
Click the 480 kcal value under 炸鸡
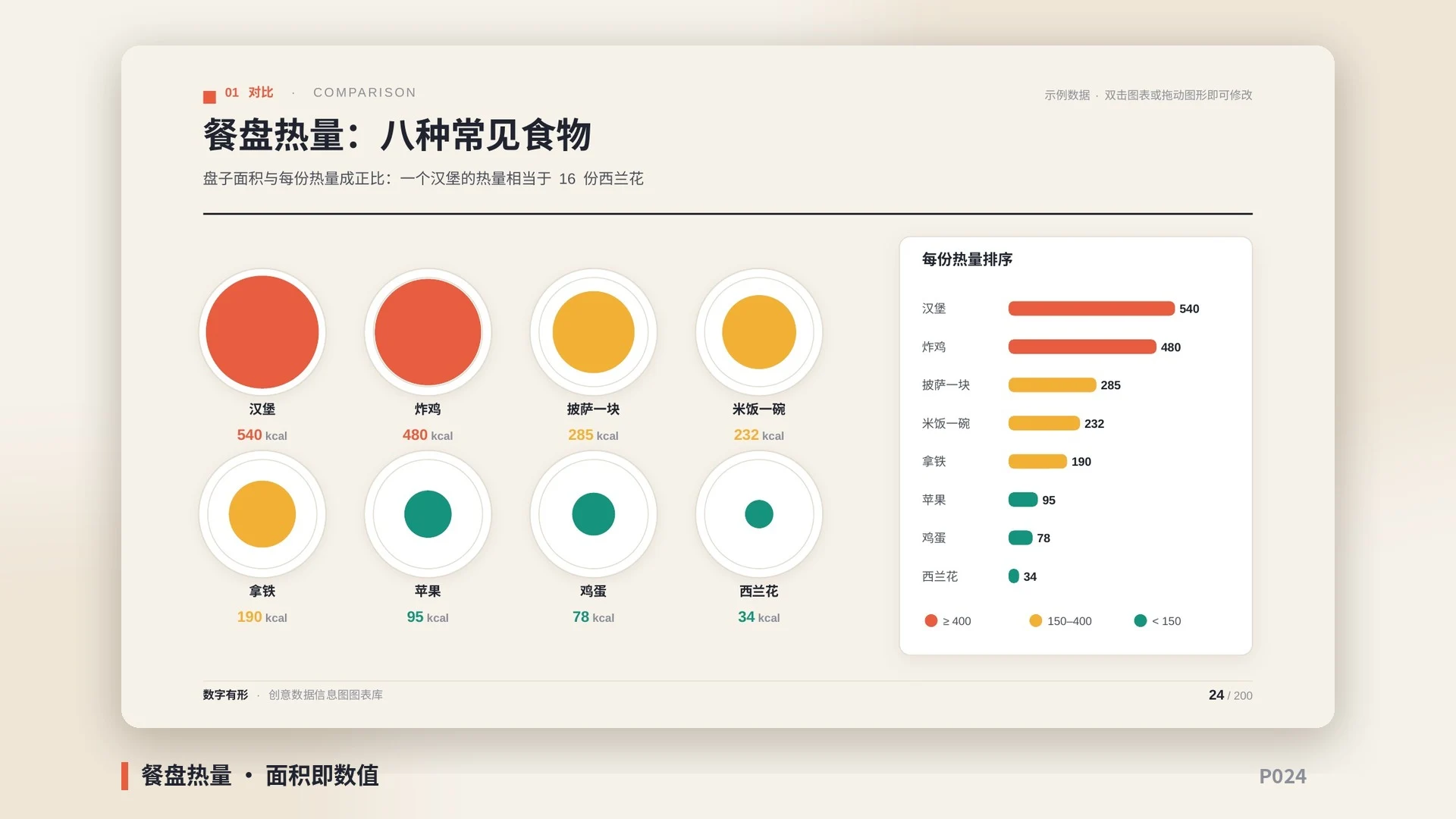point(428,435)
